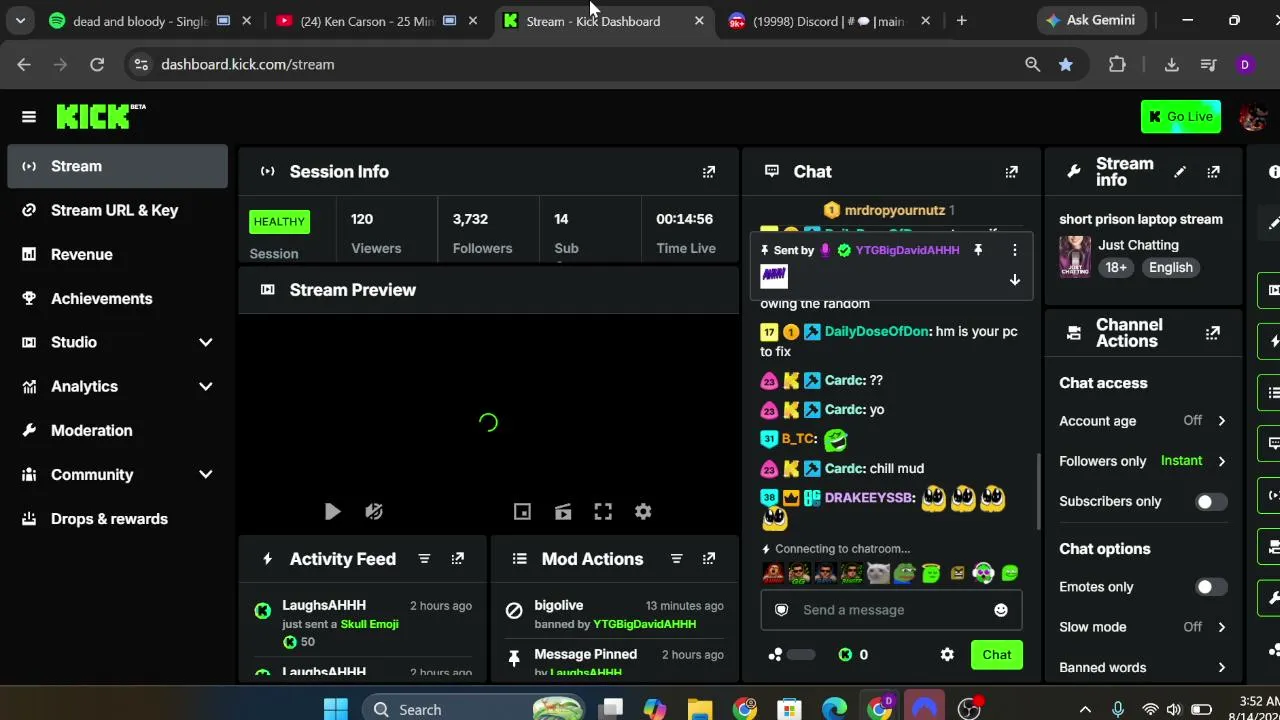
Task: Pop out the Mod Actions panel
Action: point(709,559)
